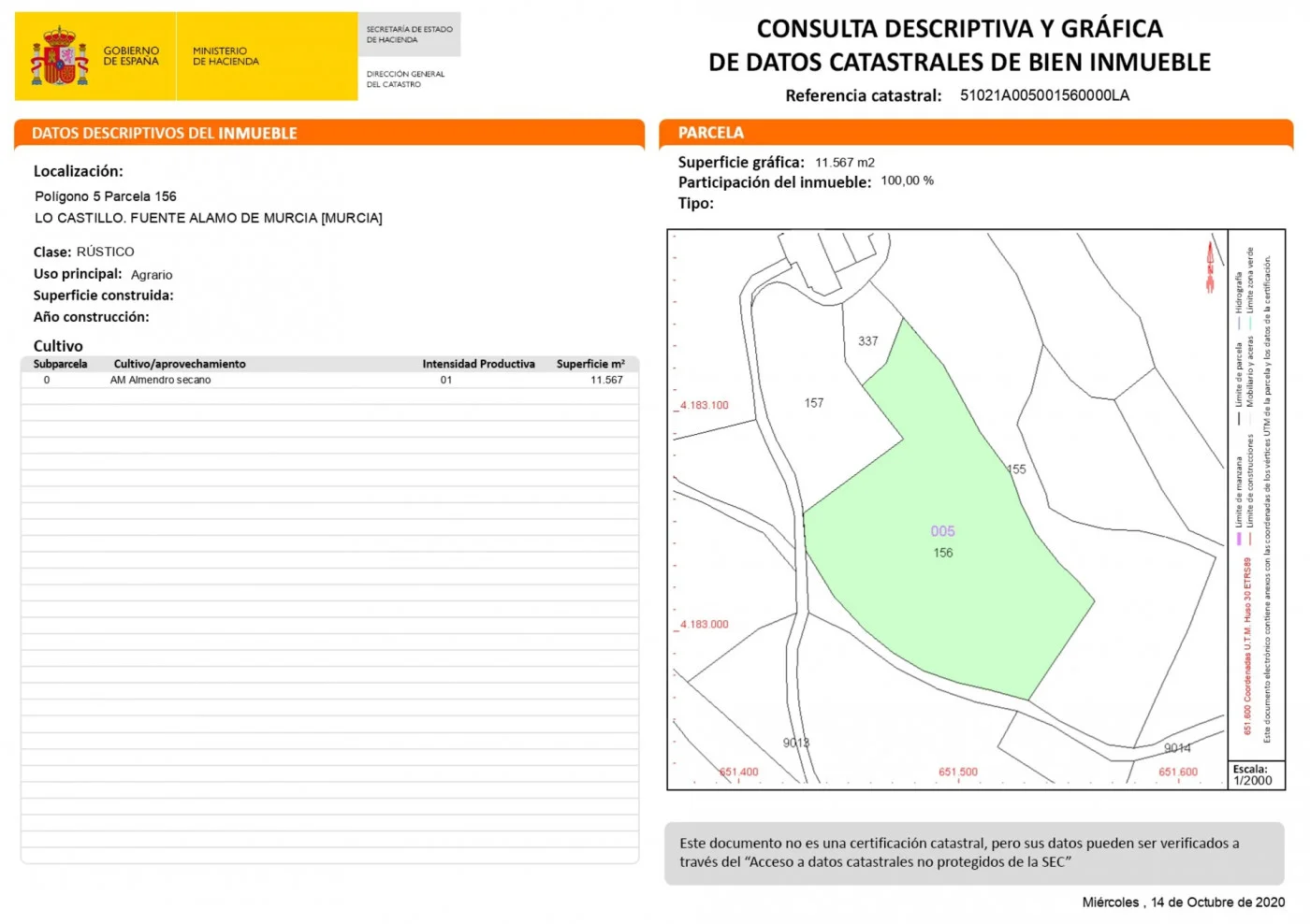Select the "11.567 m2" graphic surface value
Screen dimensions: 1310x924
click(x=845, y=163)
